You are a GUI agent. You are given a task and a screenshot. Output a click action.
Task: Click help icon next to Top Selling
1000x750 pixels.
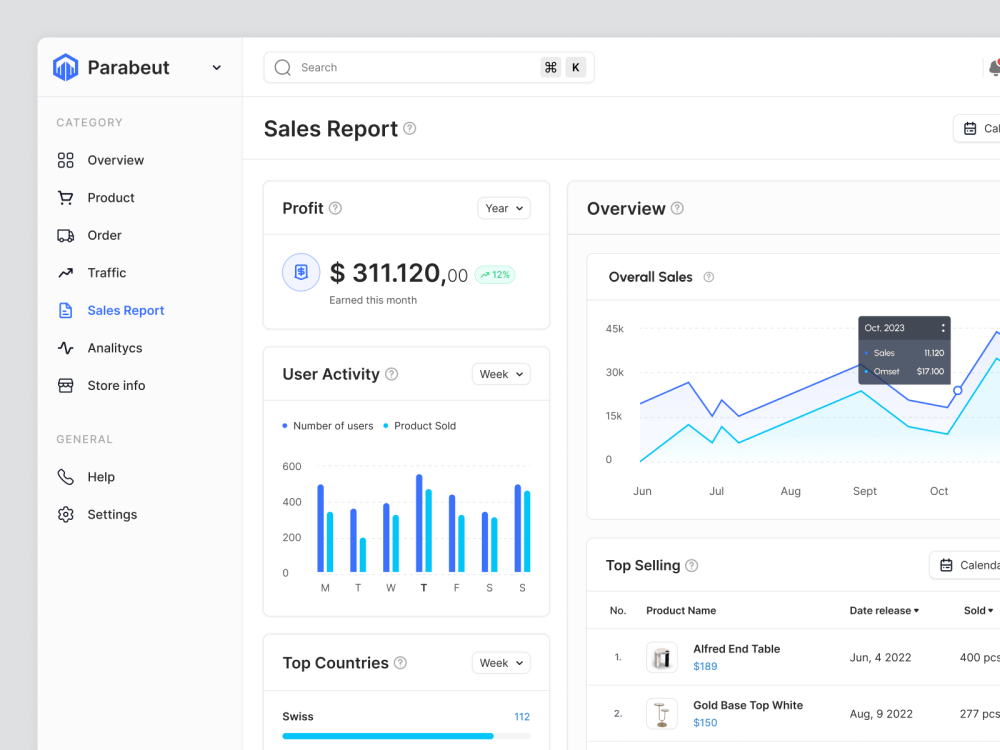(692, 566)
